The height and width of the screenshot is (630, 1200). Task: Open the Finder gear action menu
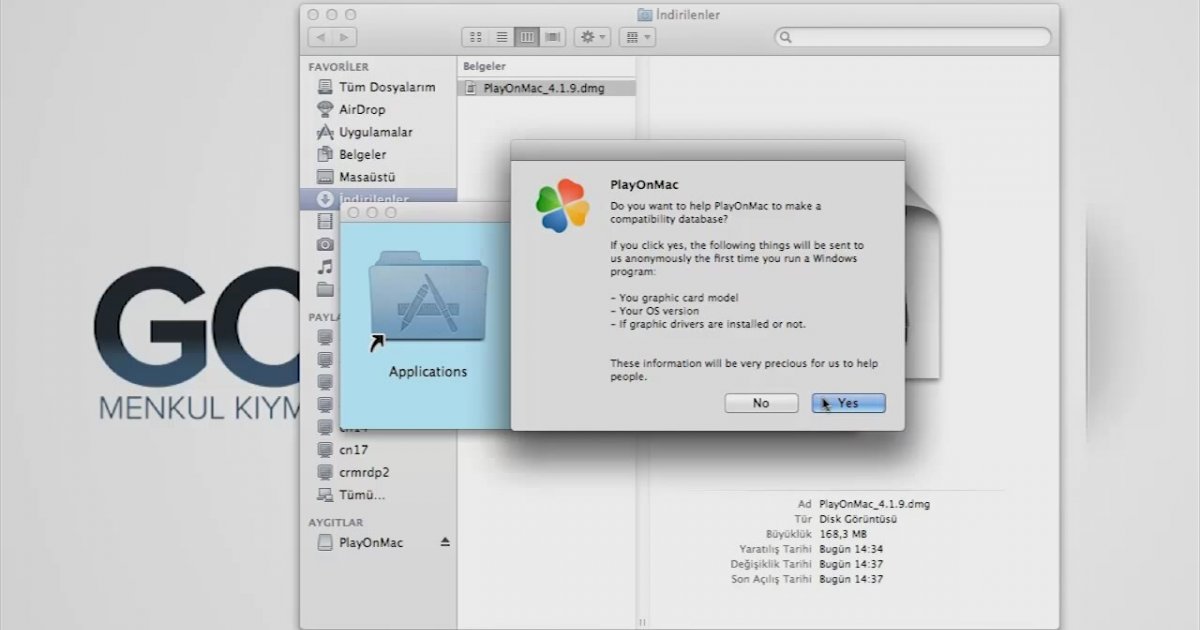coord(593,37)
